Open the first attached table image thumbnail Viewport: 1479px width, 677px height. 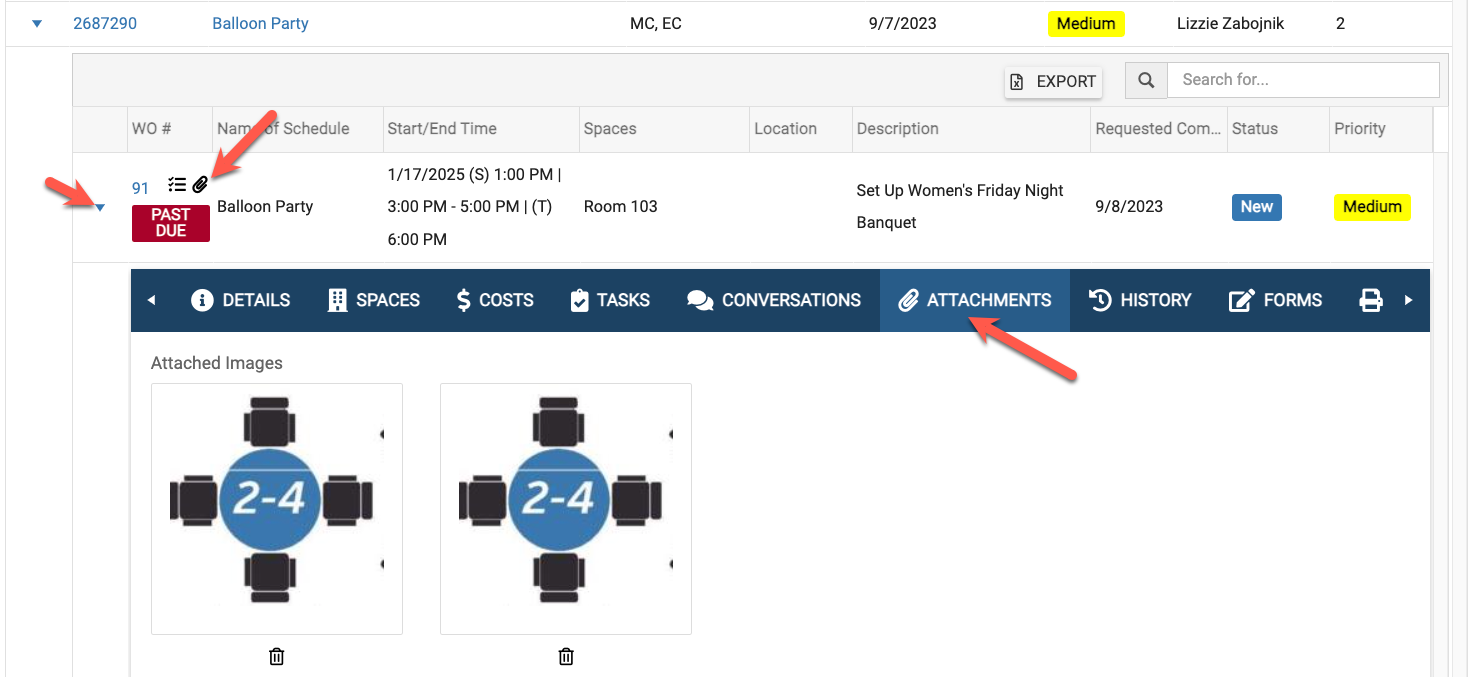(x=276, y=508)
